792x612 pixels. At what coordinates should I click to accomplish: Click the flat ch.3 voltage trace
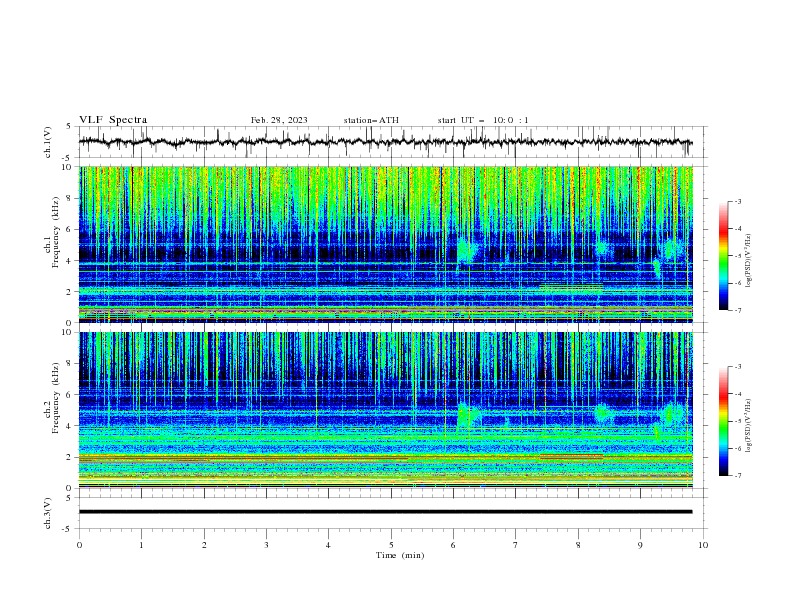pyautogui.click(x=385, y=512)
